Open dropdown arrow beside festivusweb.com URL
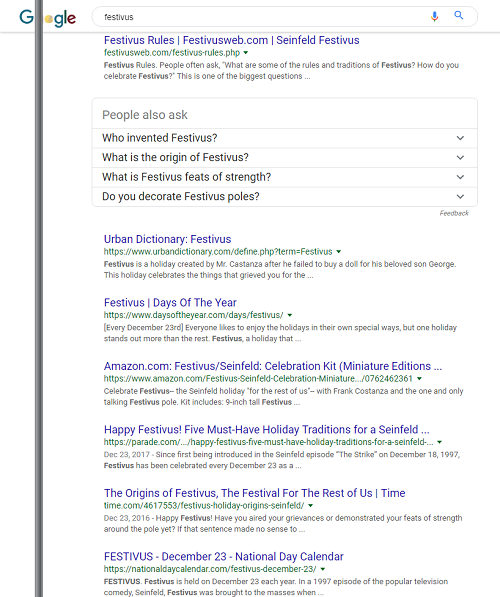Screen dimensions: 500x597 coord(246,53)
